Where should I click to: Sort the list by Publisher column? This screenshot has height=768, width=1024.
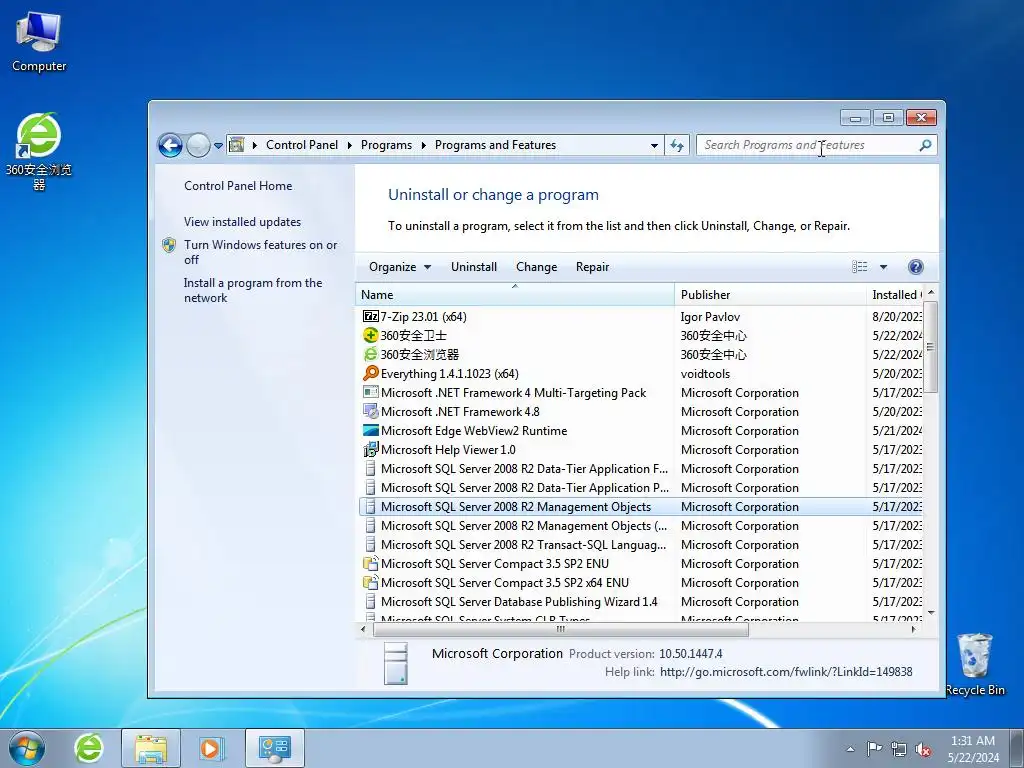770,295
